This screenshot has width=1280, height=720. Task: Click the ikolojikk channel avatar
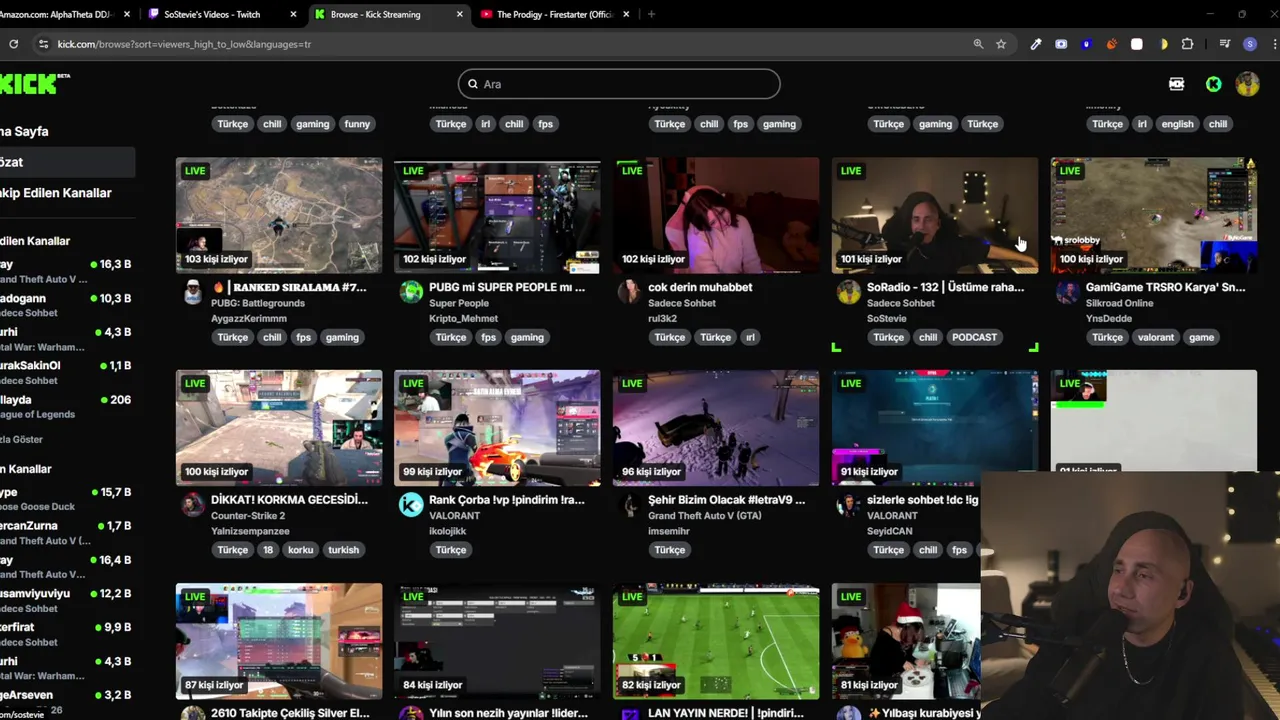[411, 505]
